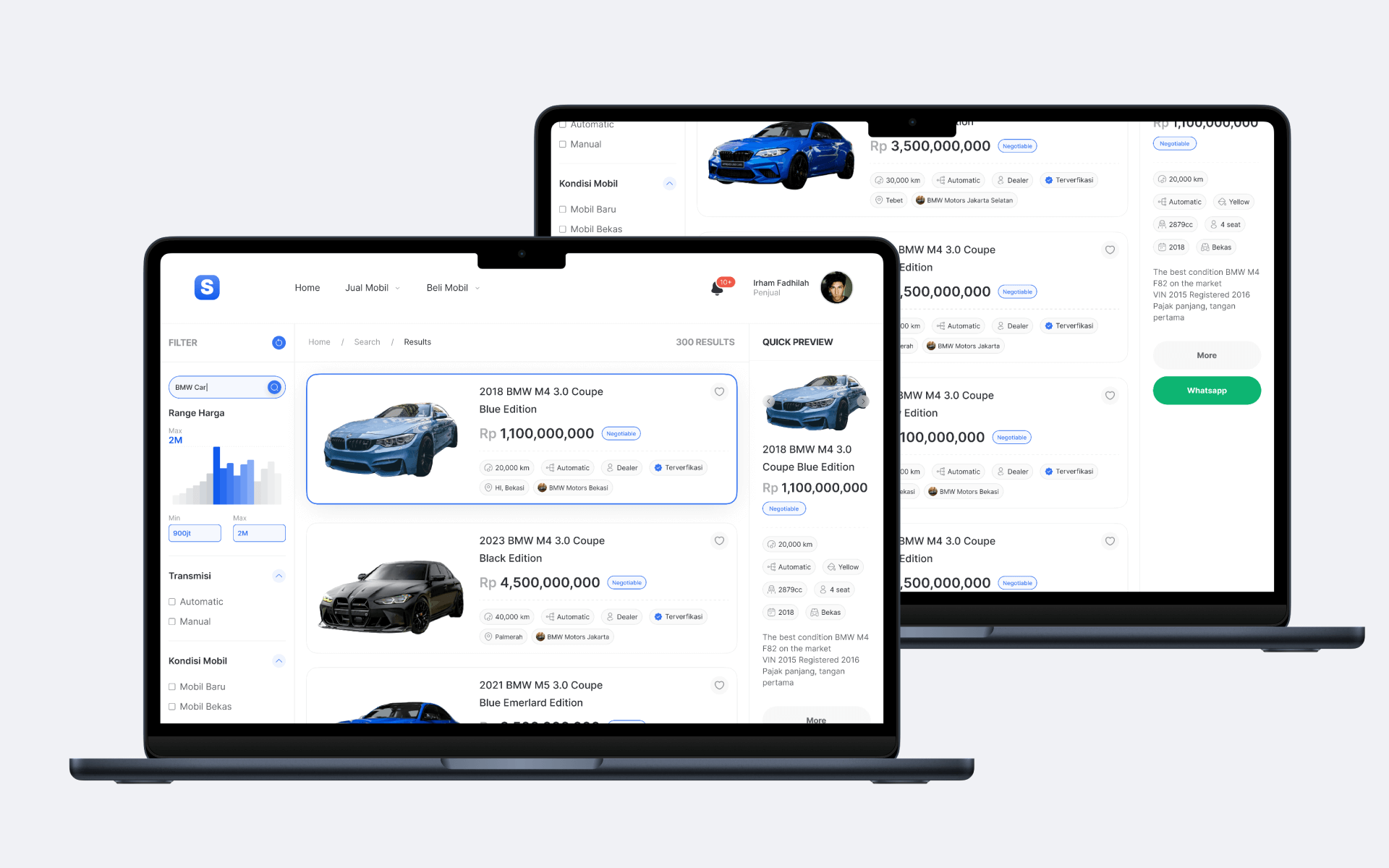
Task: Open the Jual Mobil dropdown menu
Action: click(372, 289)
